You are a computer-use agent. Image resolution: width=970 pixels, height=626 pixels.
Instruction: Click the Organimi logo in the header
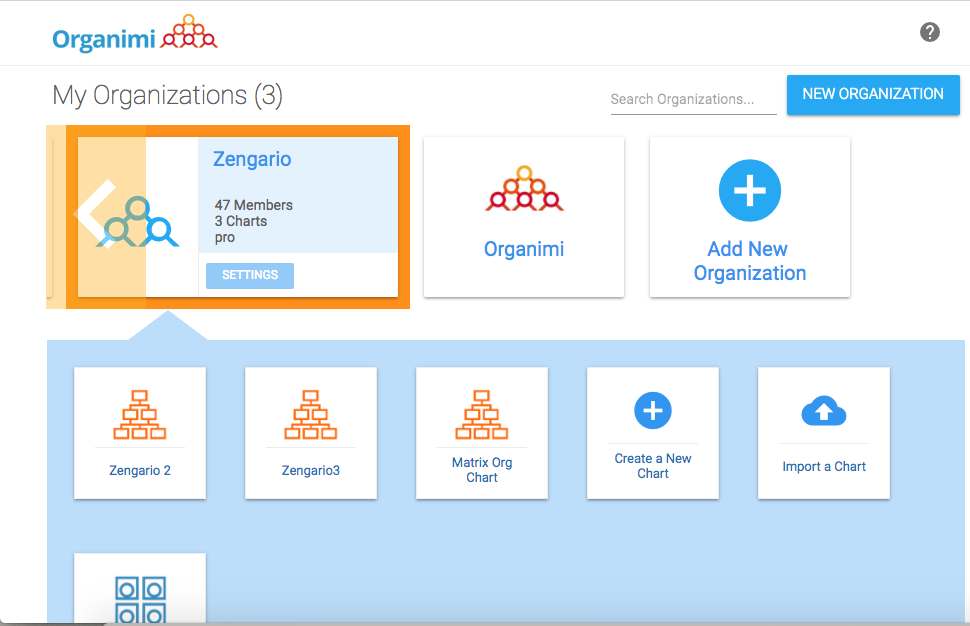pos(135,33)
